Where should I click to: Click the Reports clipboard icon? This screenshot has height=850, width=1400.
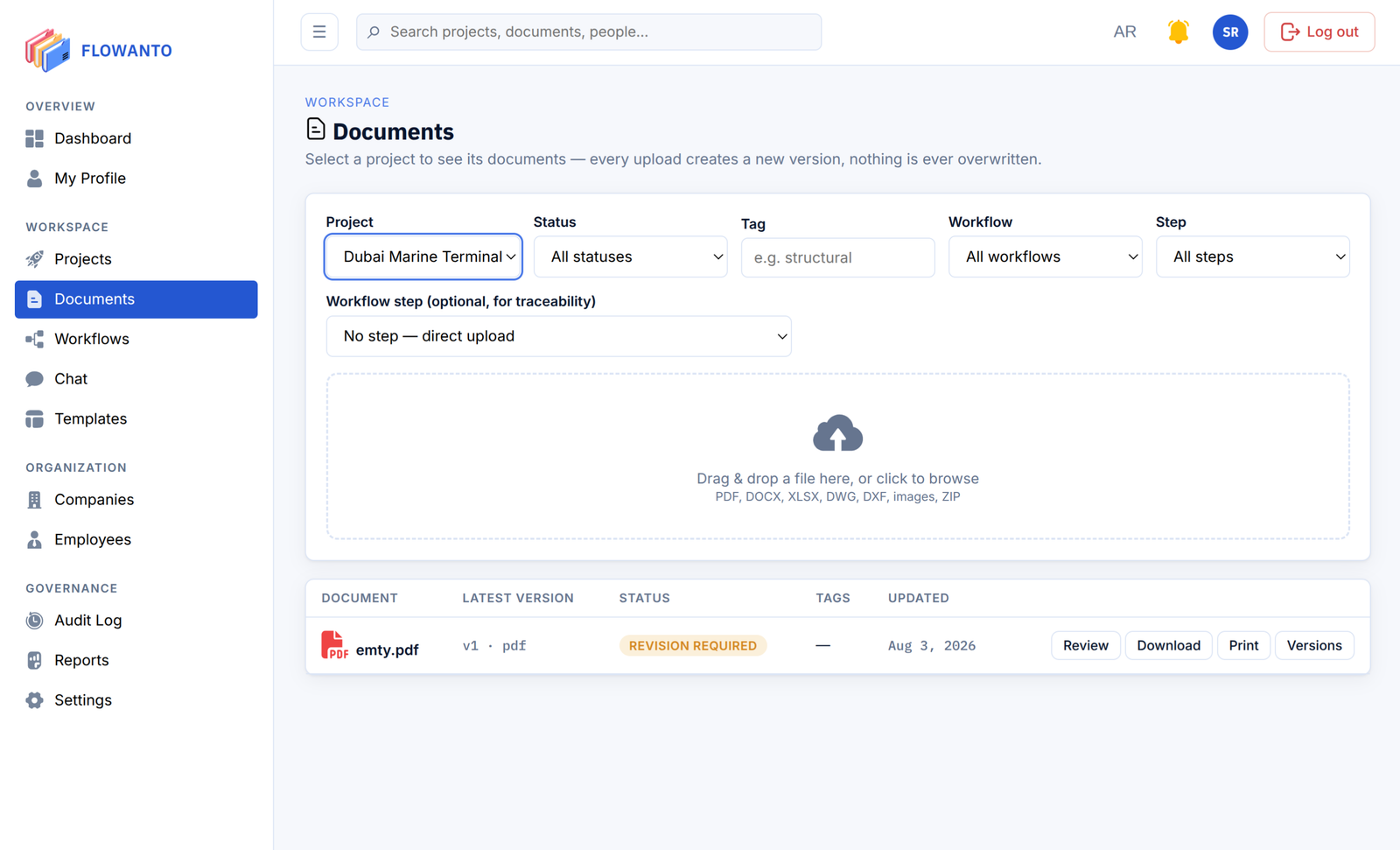[x=34, y=661]
